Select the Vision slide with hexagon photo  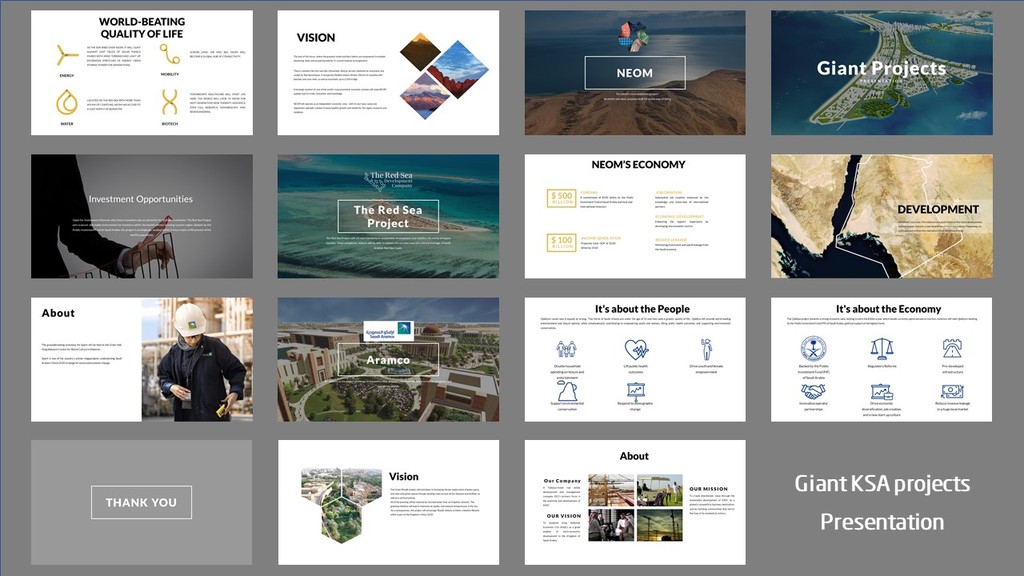pyautogui.click(x=388, y=502)
